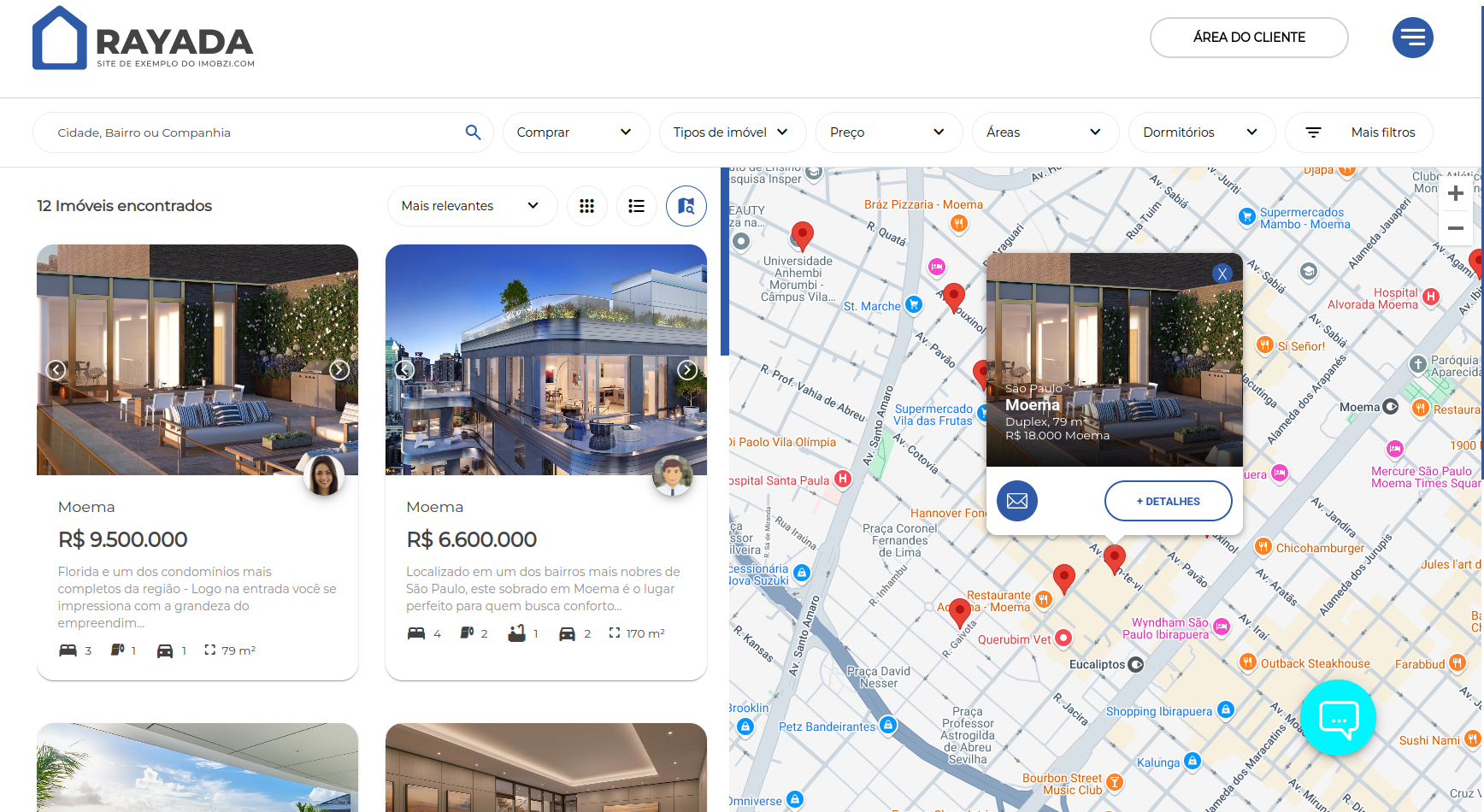Screen dimensions: 1484x812
Task: Select map pin next to St. Marche
Action: [x=953, y=298]
